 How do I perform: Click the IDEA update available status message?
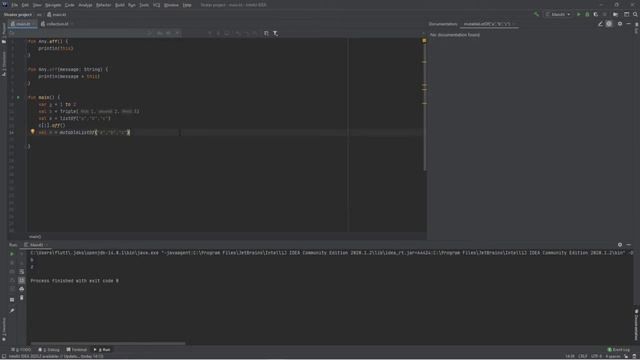click(56, 356)
